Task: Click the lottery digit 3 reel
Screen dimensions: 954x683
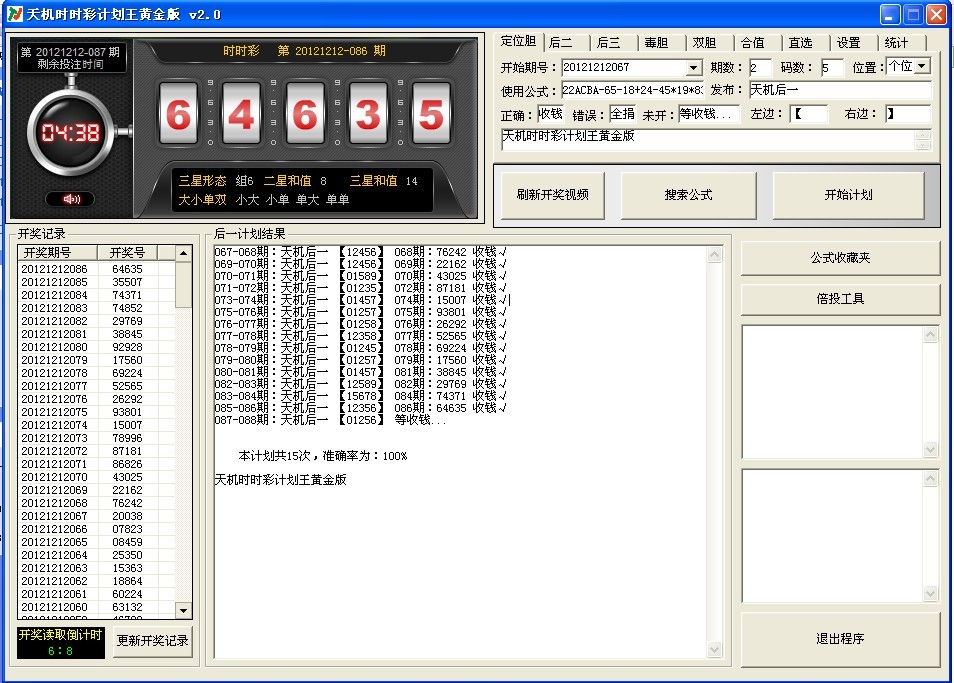Action: click(x=368, y=114)
